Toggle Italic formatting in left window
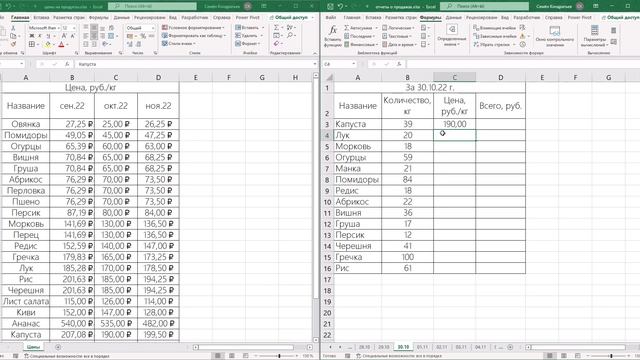Screen dimensions: 640x360 pos(40,36)
